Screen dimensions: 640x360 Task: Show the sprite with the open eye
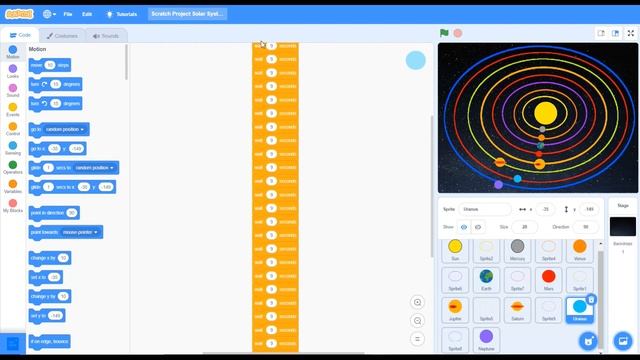tap(464, 227)
